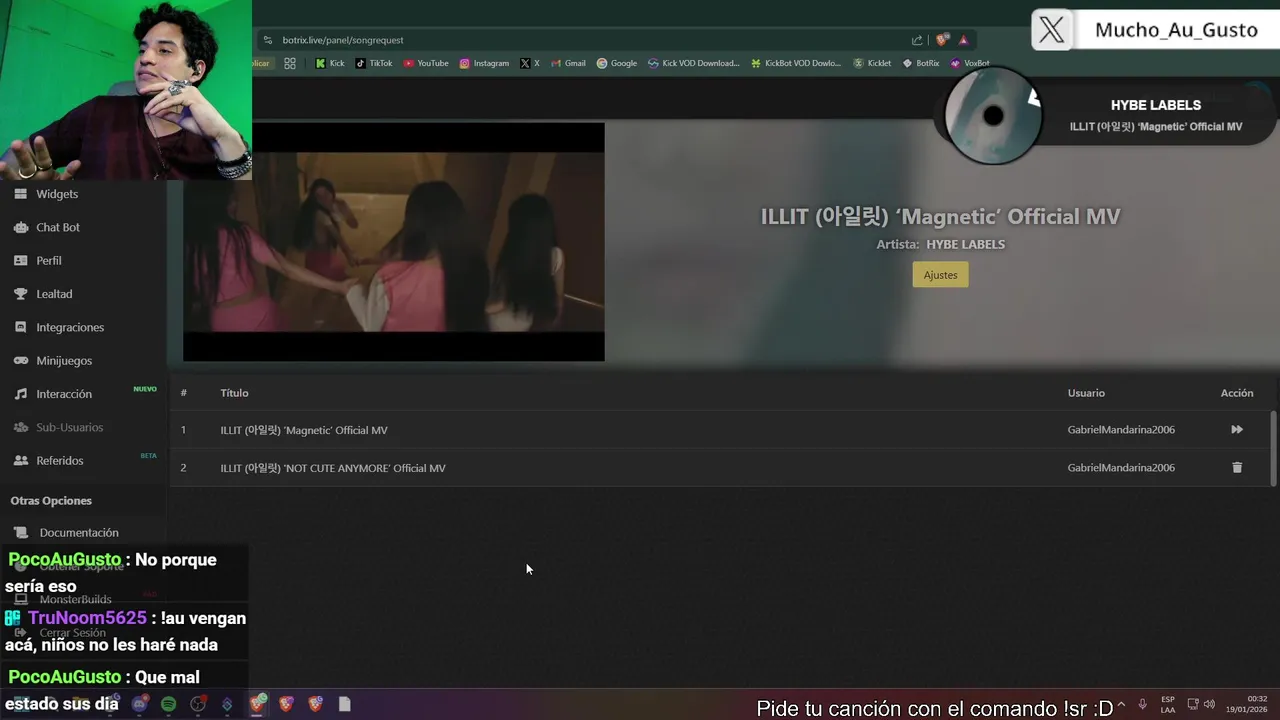Click the Acción column header
The width and height of the screenshot is (1280, 720).
(1237, 393)
